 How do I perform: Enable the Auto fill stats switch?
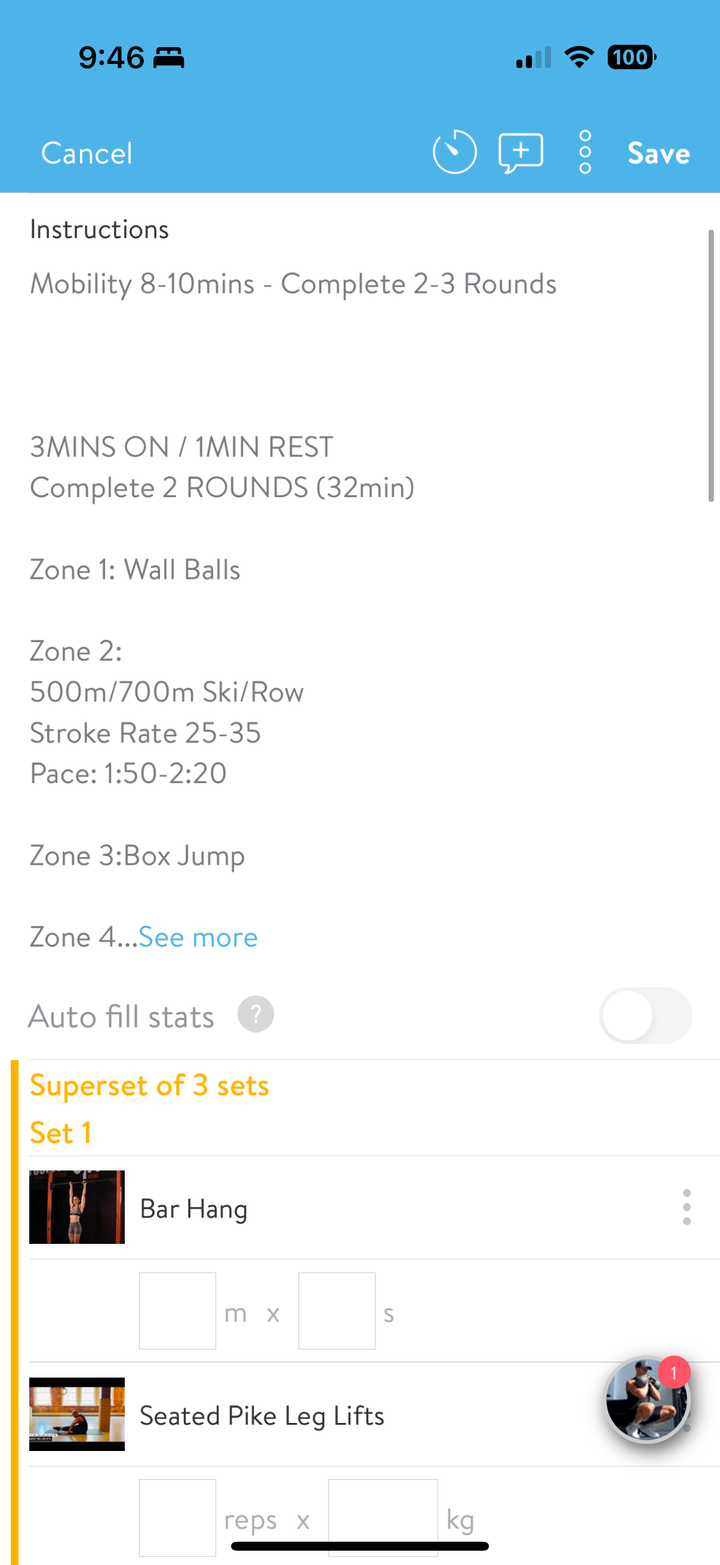tap(645, 1016)
